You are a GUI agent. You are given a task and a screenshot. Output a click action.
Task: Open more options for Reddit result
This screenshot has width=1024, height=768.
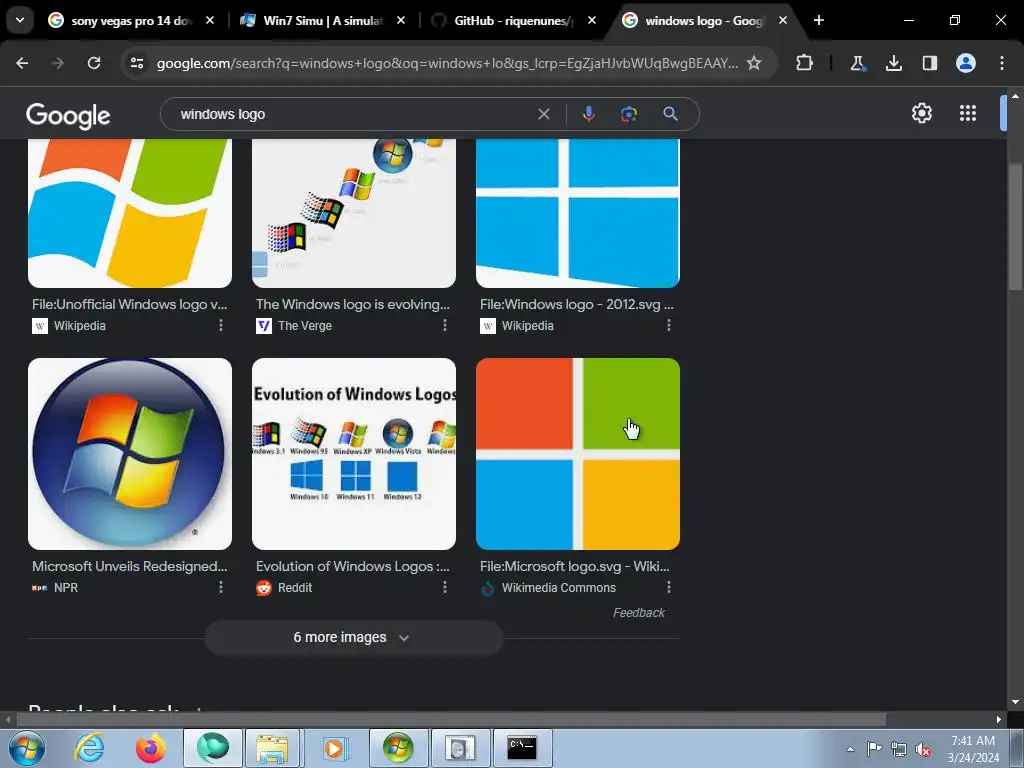pos(445,587)
